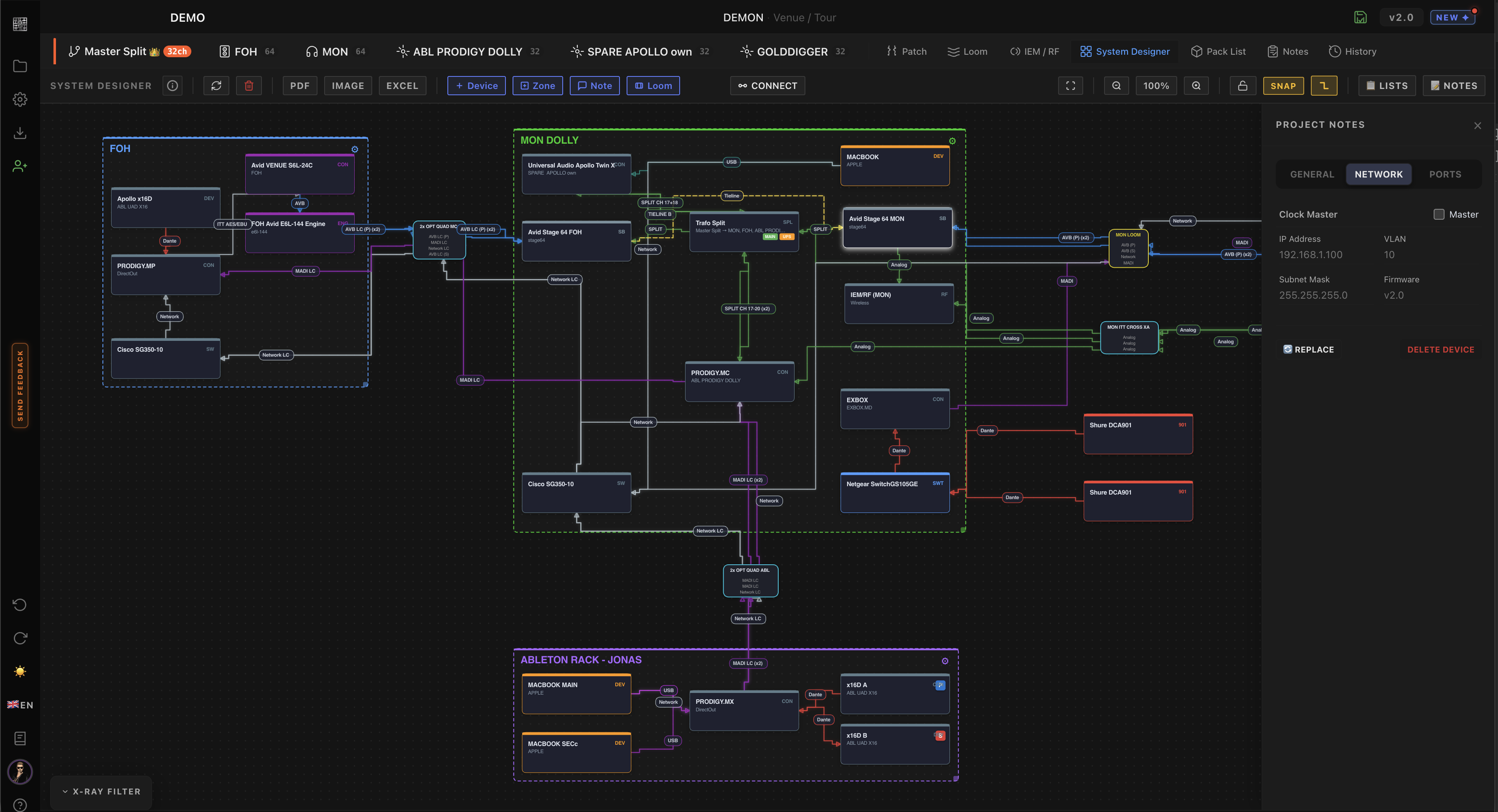Enable the Clock Master checkbox
1498x812 pixels.
pos(1439,214)
